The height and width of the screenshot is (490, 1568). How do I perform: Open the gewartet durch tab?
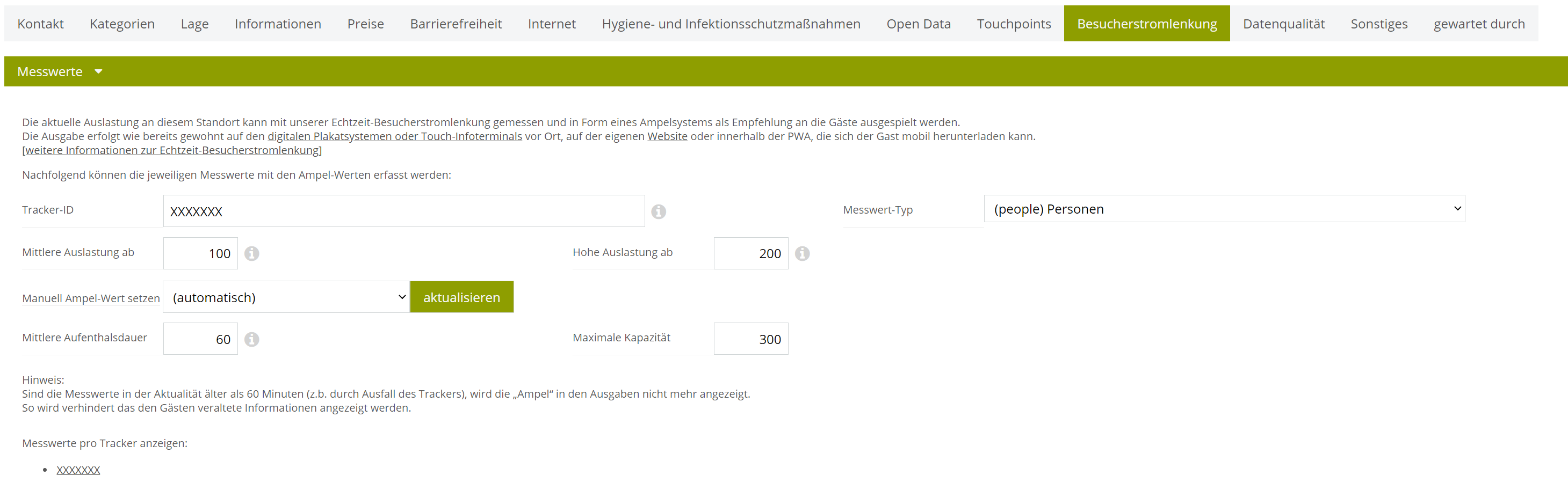(1479, 24)
